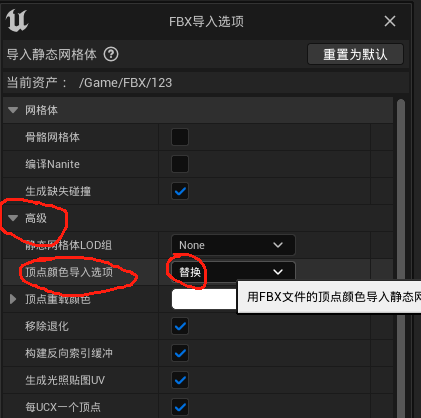This screenshot has width=421, height=418.
Task: Click the 导入静态网格体 header label
Action: point(52,54)
